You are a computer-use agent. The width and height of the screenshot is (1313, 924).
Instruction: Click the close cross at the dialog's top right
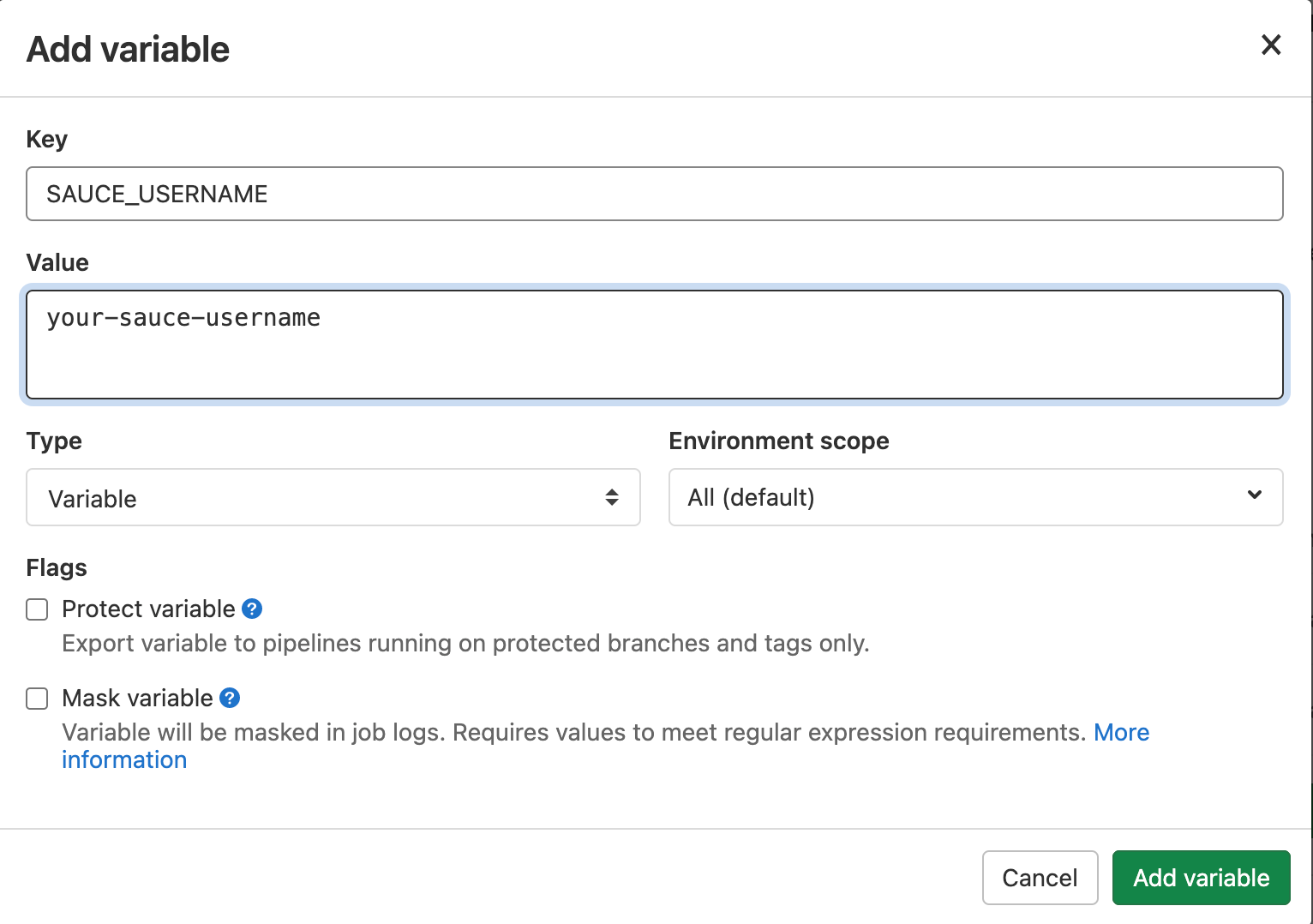point(1271,45)
